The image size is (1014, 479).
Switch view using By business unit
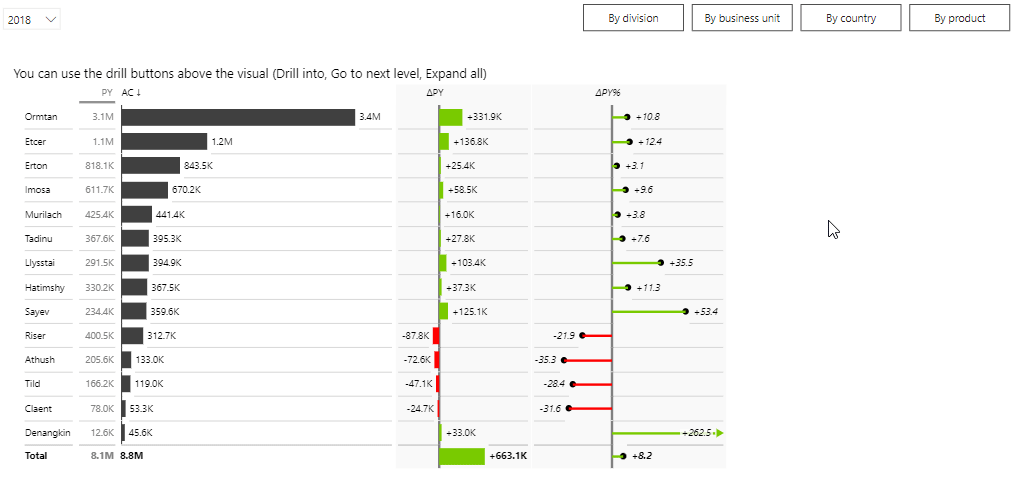pyautogui.click(x=742, y=18)
